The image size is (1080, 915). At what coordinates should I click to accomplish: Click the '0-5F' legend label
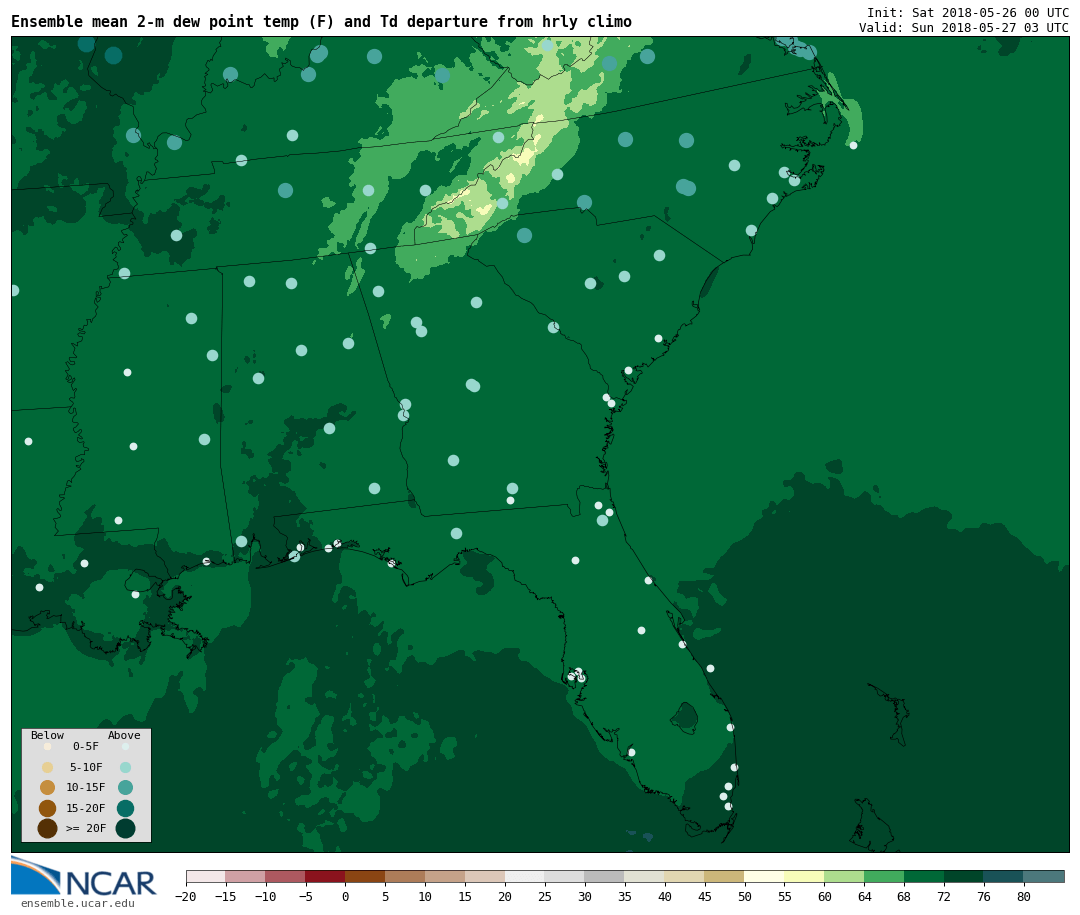point(86,746)
